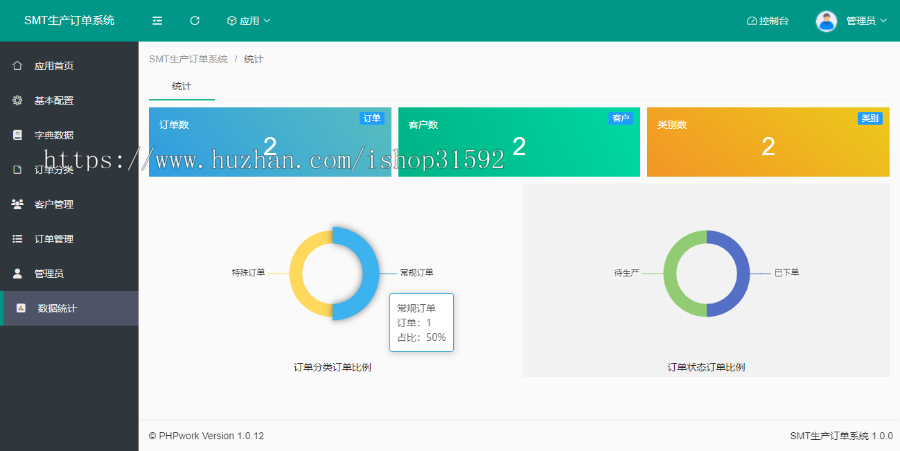Click the SMT生产订单系统 breadcrumb link
Viewport: 900px width, 451px height.
[x=188, y=59]
